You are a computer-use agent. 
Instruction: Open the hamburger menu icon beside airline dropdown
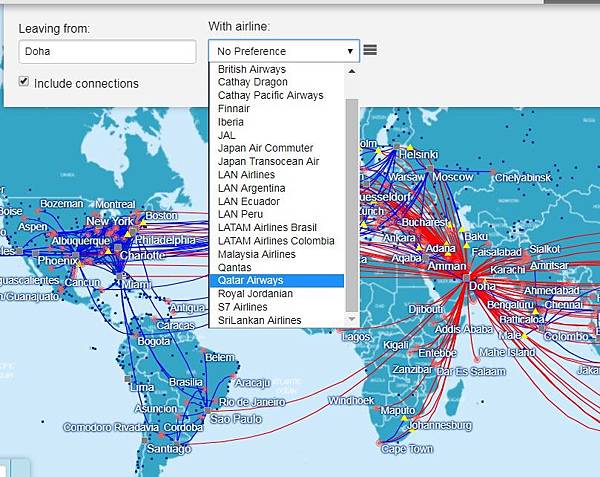(370, 50)
